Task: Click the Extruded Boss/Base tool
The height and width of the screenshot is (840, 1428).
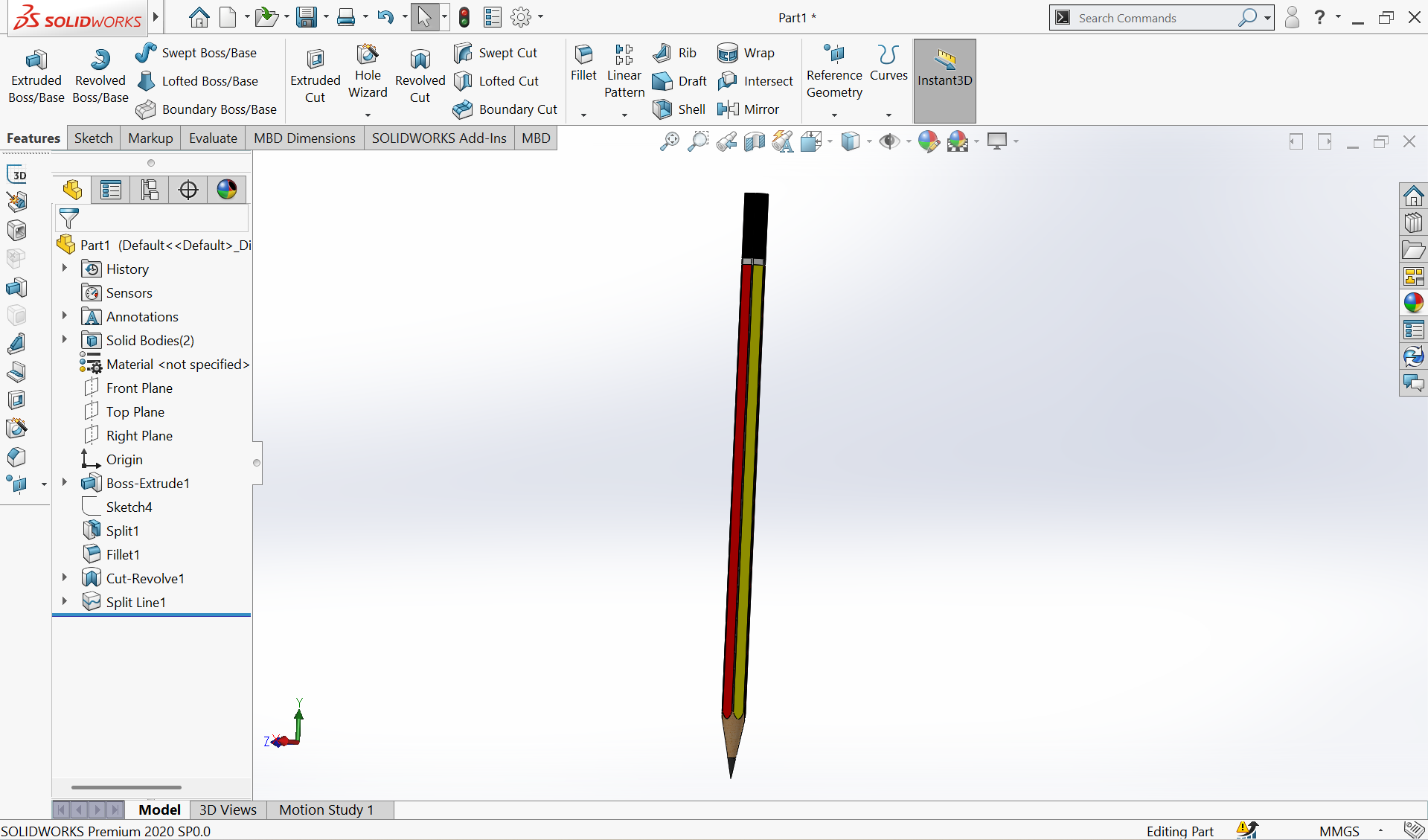Action: coord(36,77)
